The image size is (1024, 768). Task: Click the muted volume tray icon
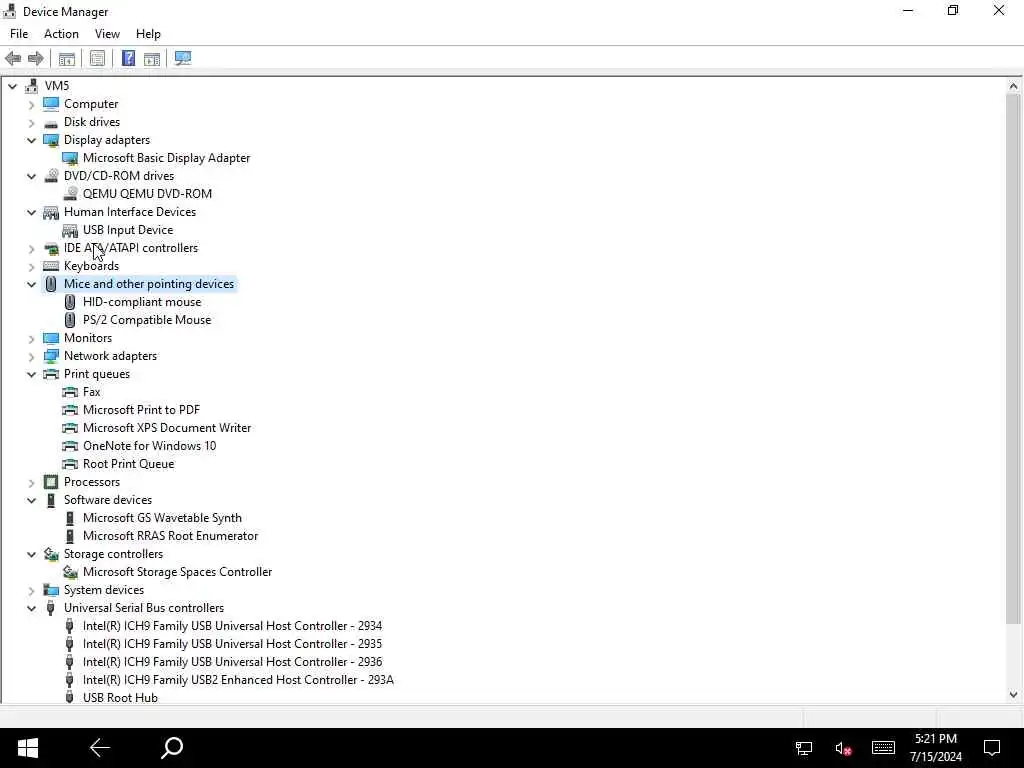point(842,748)
